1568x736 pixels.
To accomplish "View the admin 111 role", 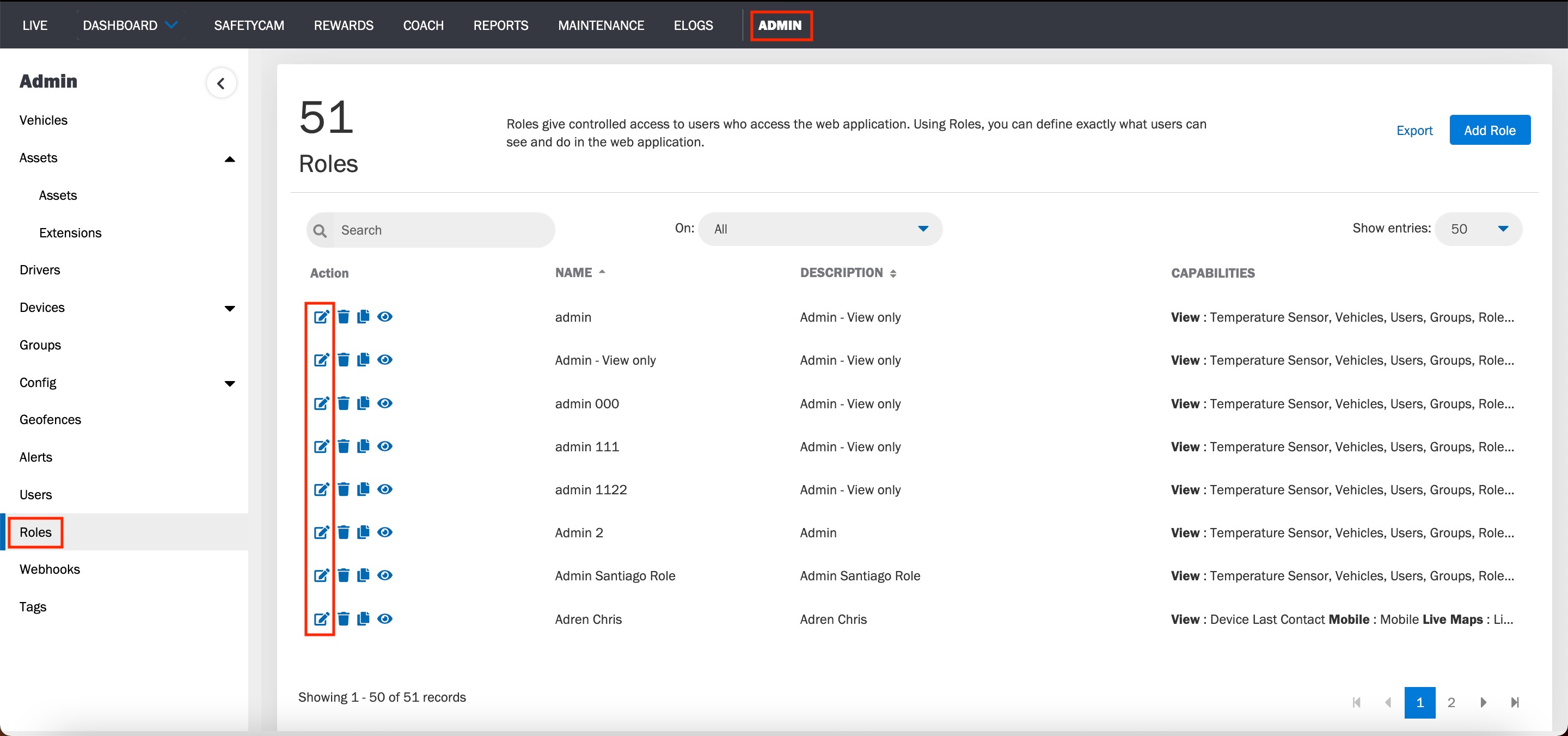I will (x=385, y=446).
